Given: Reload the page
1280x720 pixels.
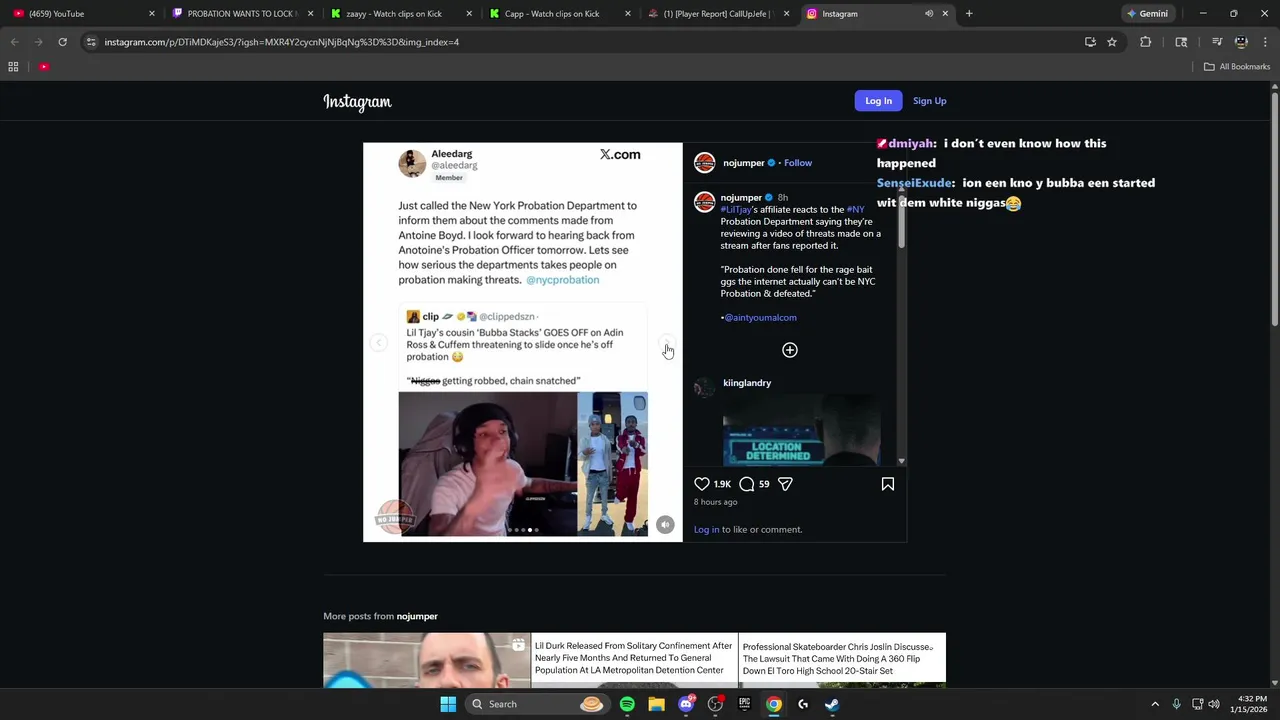Looking at the screenshot, I should pos(62,42).
